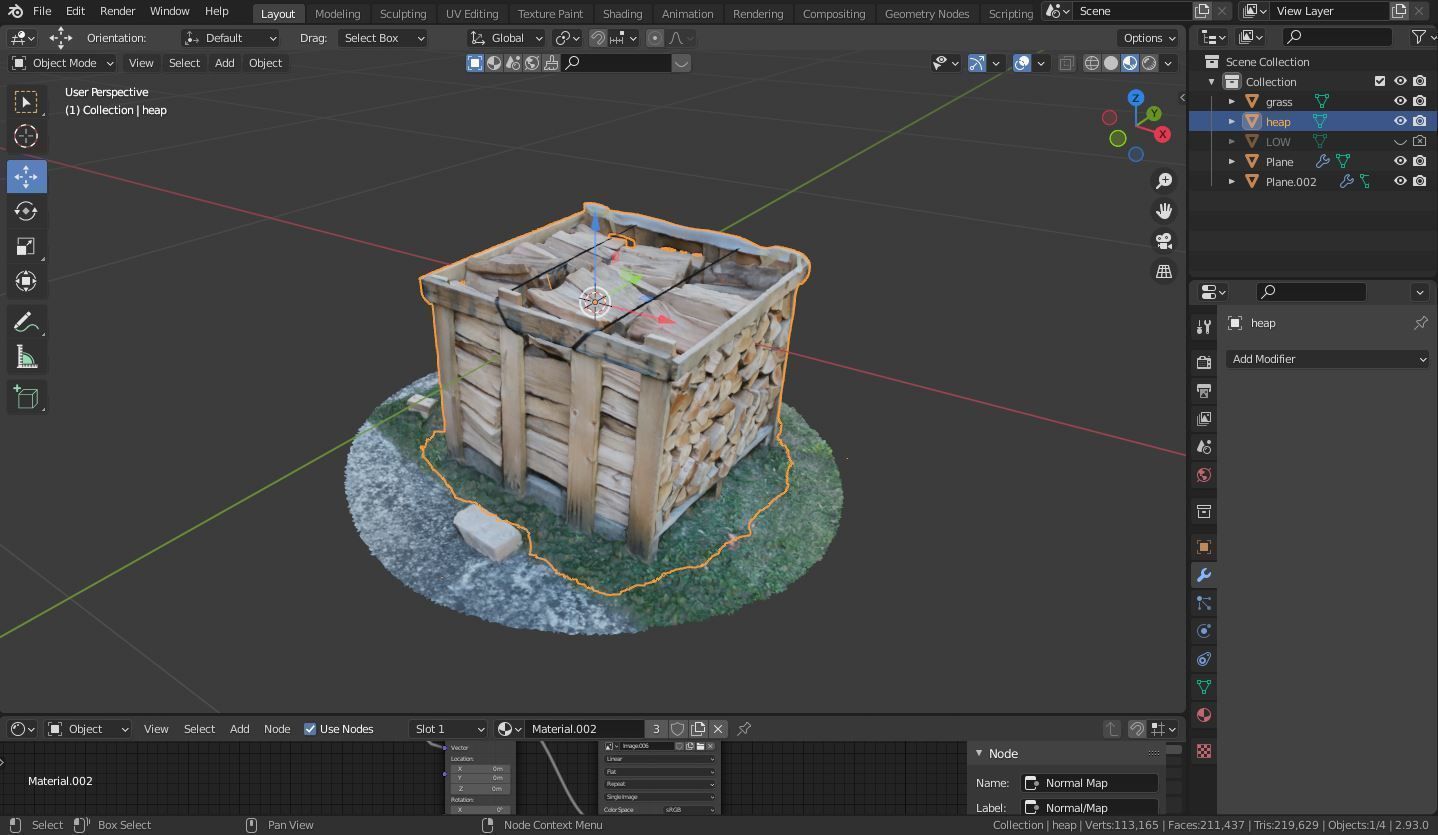Uncheck the Collection exclude checkbox
The width and height of the screenshot is (1438, 835).
[1380, 81]
